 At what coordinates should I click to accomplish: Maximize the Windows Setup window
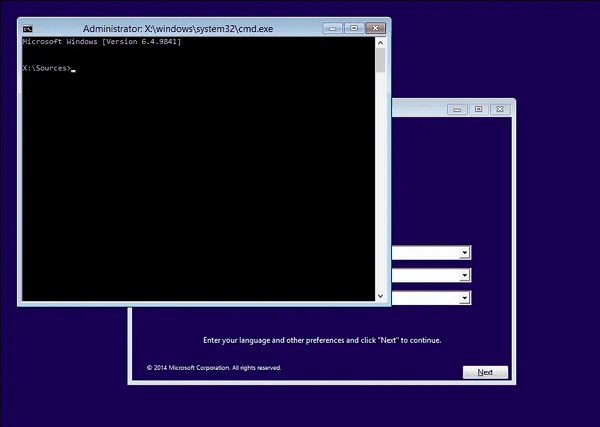478,109
